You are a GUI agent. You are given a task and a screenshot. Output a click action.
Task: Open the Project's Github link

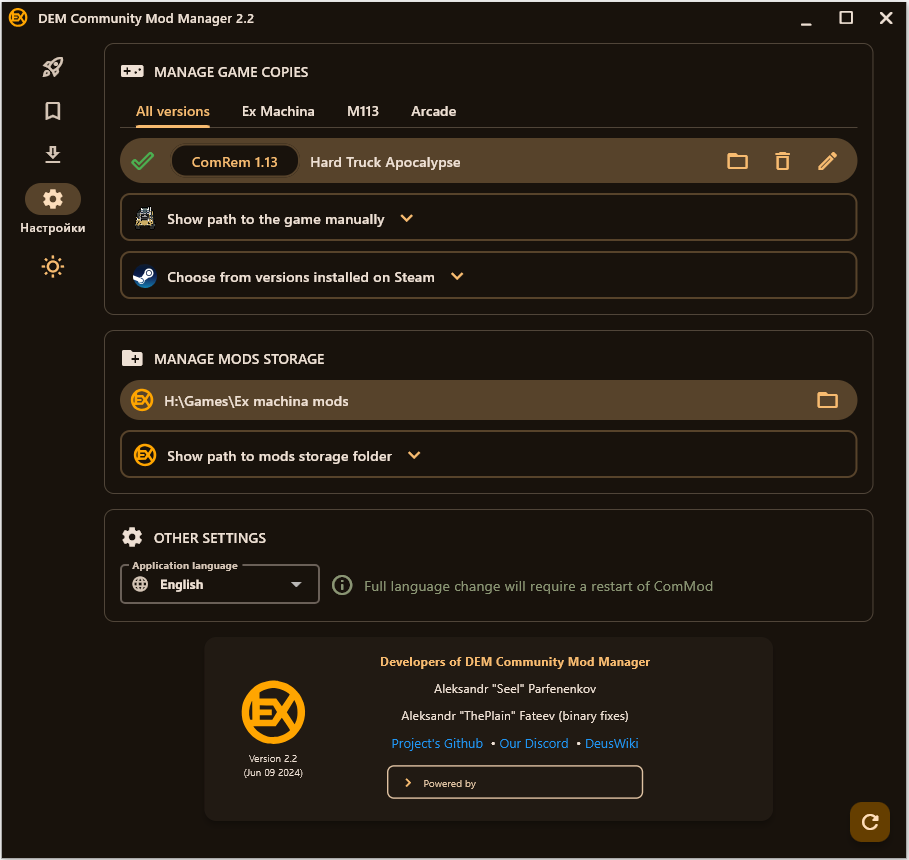437,743
